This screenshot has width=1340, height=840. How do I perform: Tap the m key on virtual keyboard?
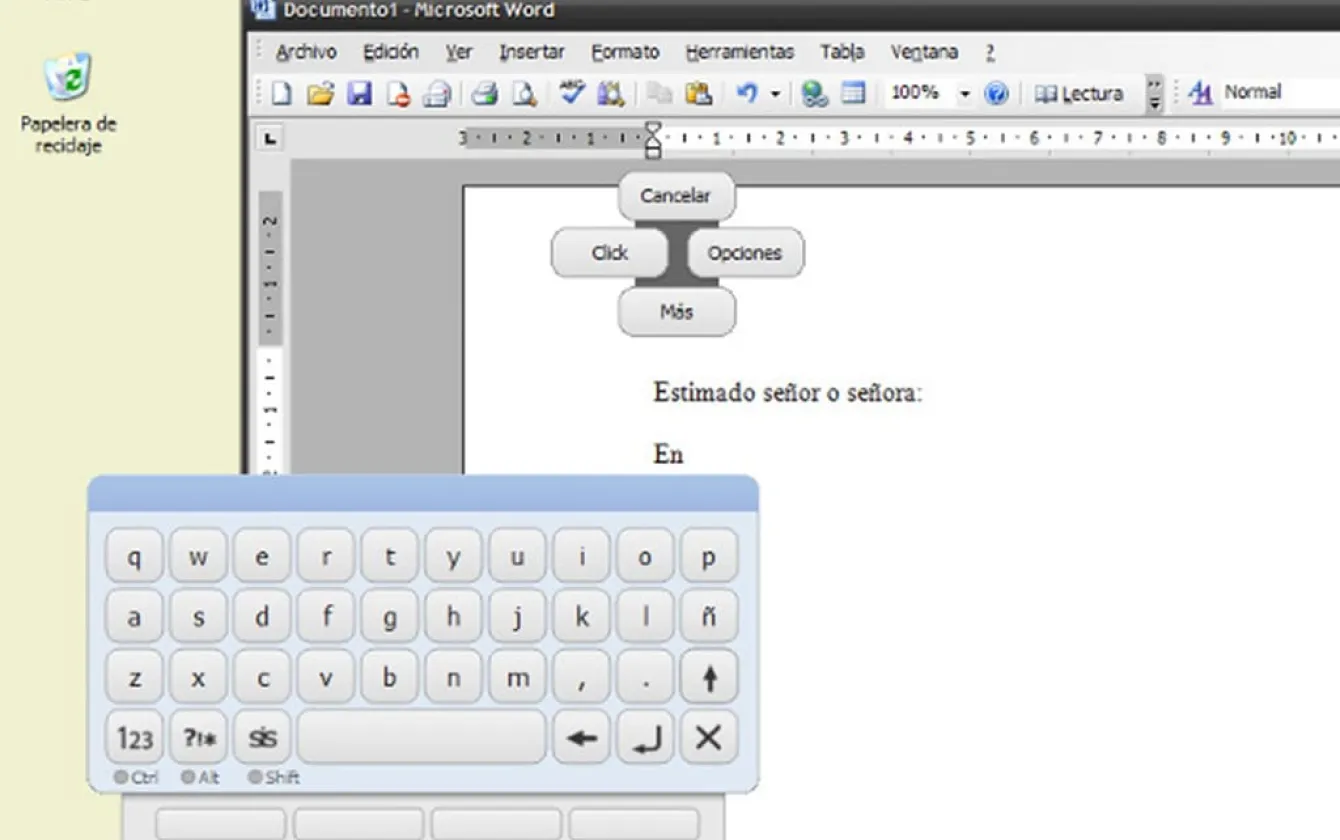click(517, 677)
